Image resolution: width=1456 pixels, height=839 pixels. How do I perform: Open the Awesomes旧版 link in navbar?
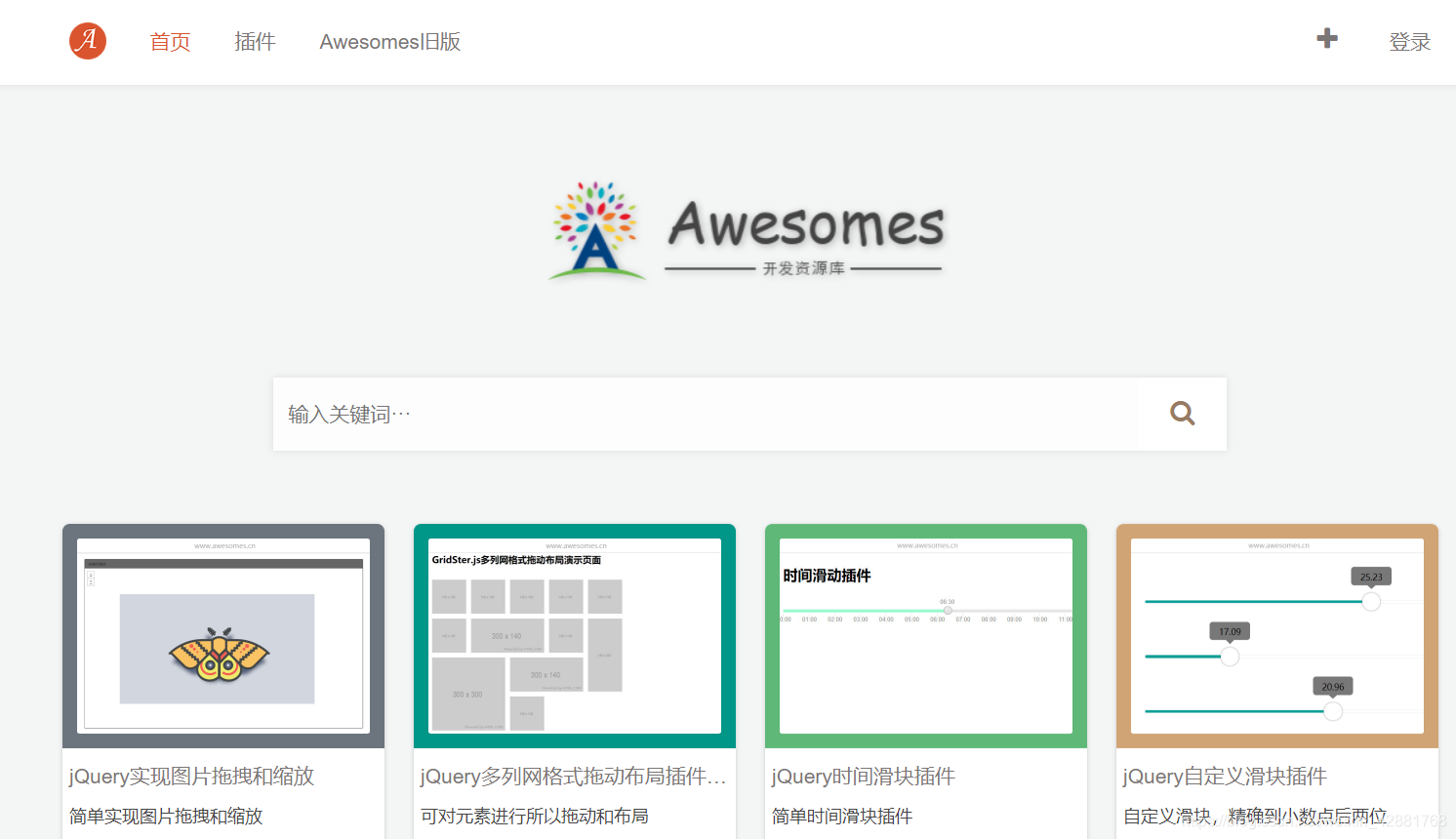[x=390, y=42]
